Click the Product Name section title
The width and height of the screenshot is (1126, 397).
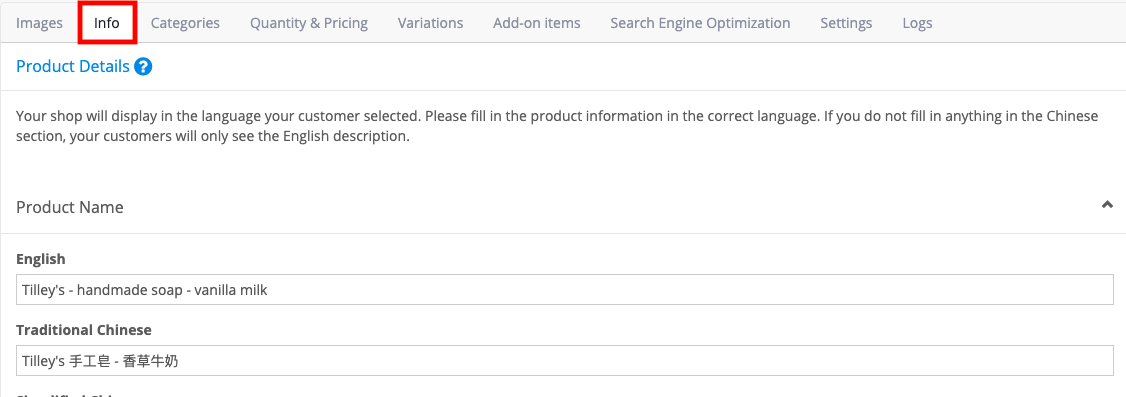70,207
